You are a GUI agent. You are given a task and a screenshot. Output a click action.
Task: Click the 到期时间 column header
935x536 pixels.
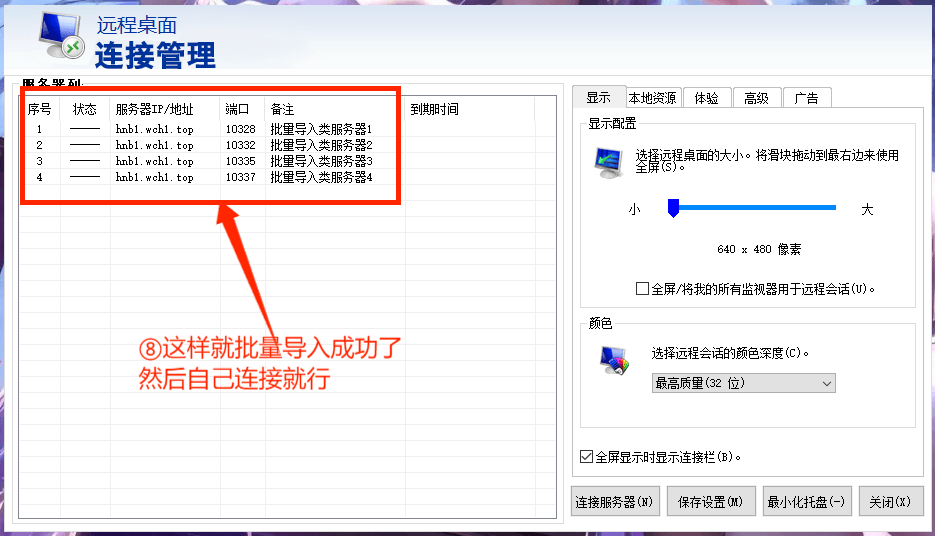coord(434,109)
